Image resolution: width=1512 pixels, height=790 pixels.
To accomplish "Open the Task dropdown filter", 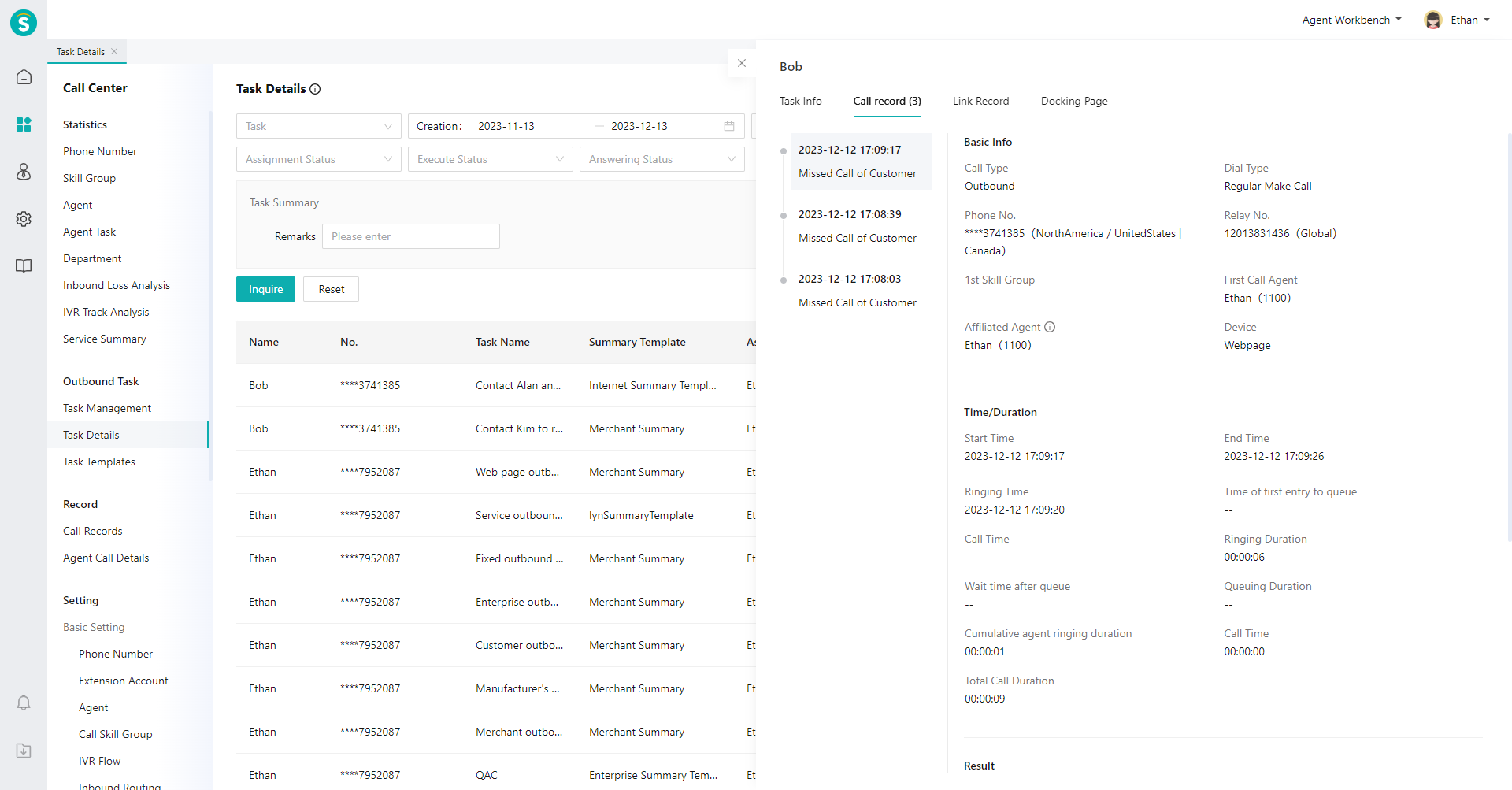I will (319, 126).
